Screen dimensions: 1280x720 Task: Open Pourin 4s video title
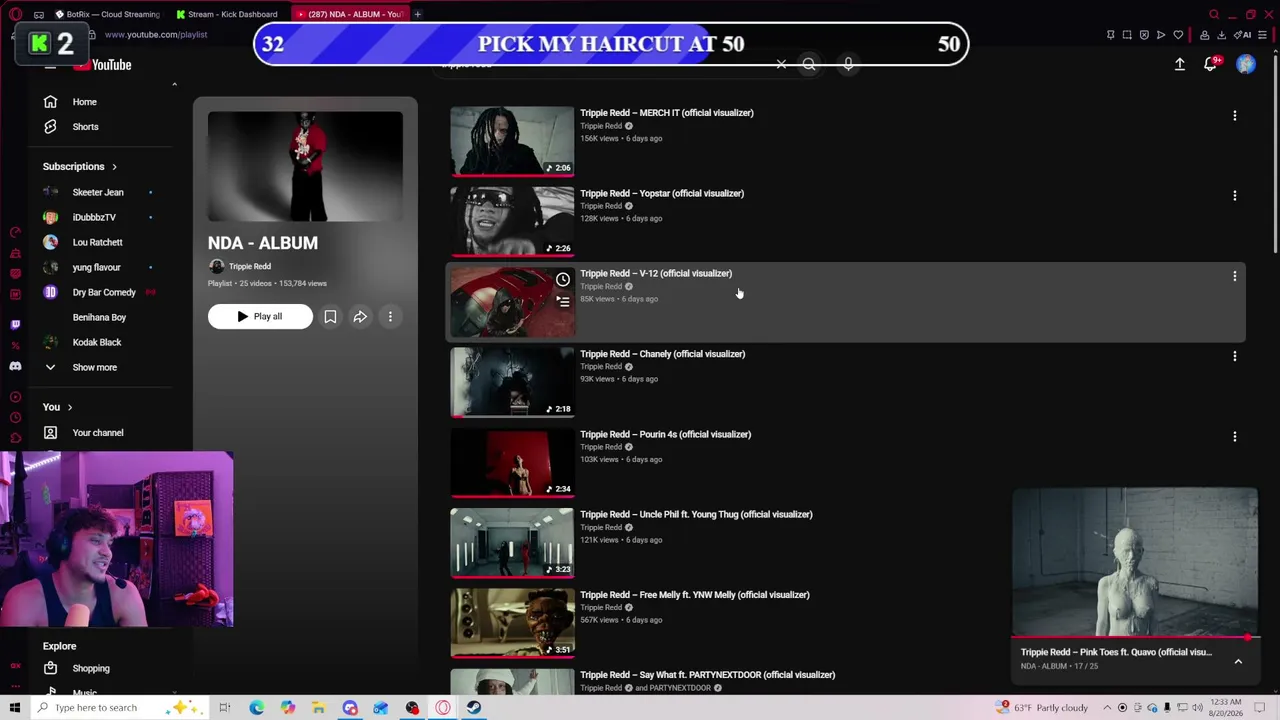(665, 434)
